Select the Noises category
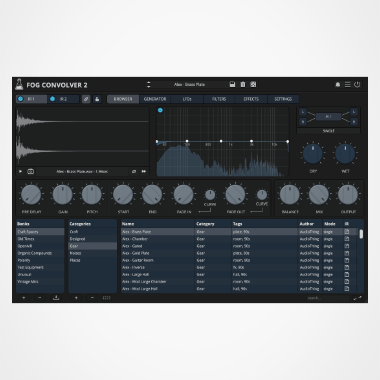The image size is (380, 380). pos(92,253)
